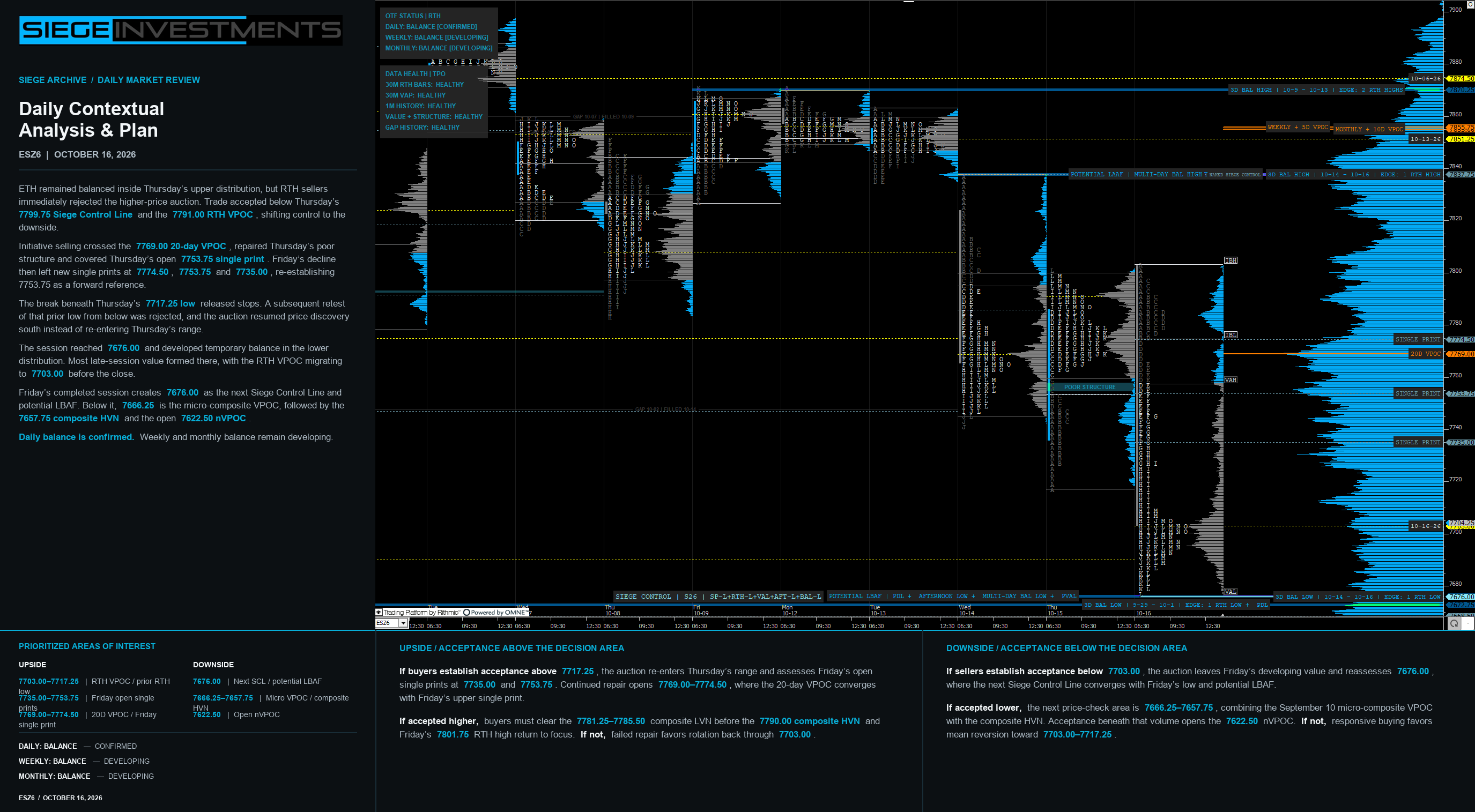1475x812 pixels.
Task: Open the ESZ6 symbol dropdown arrow
Action: point(403,623)
